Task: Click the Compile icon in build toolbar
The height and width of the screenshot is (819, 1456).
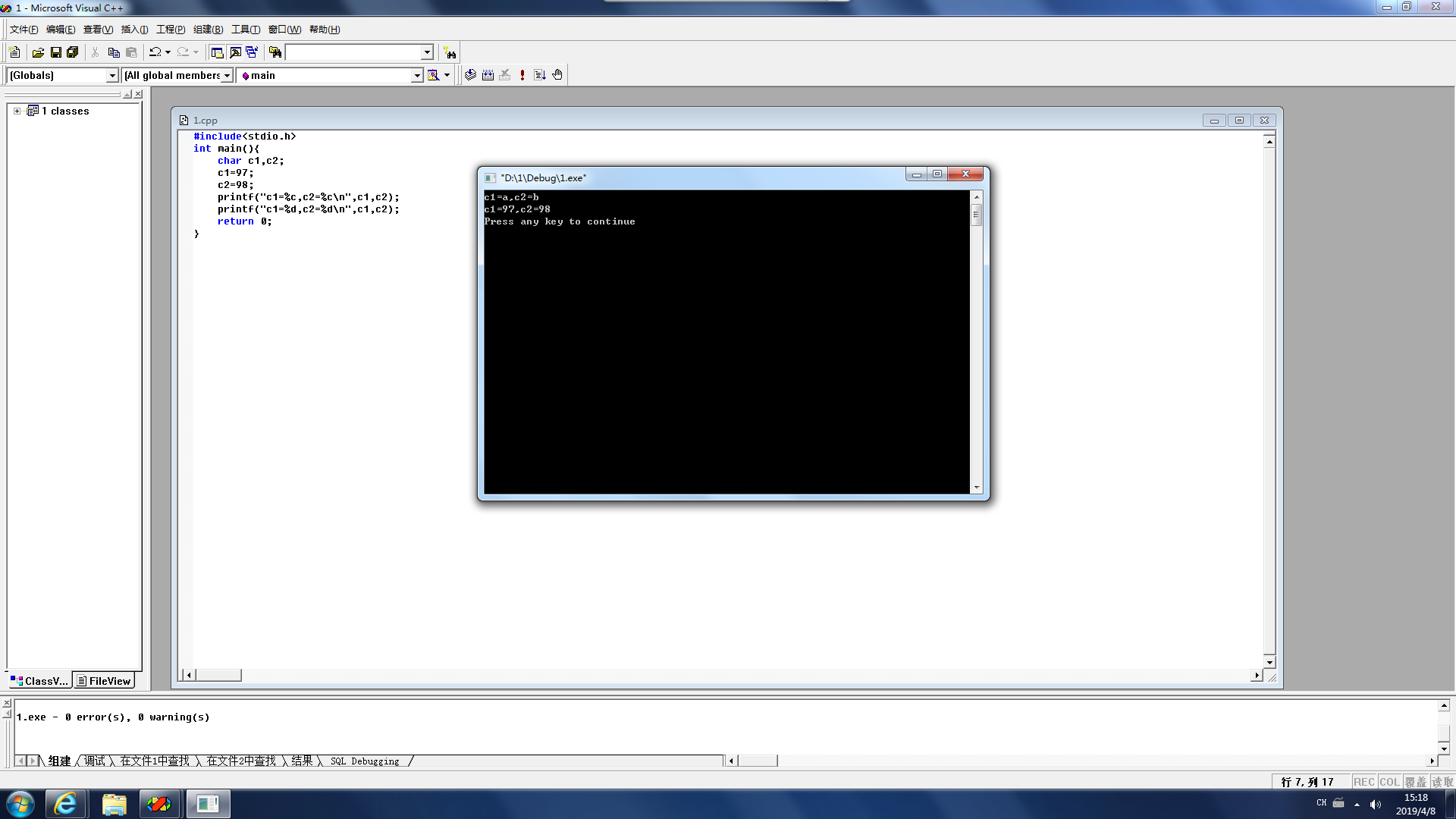Action: 470,75
